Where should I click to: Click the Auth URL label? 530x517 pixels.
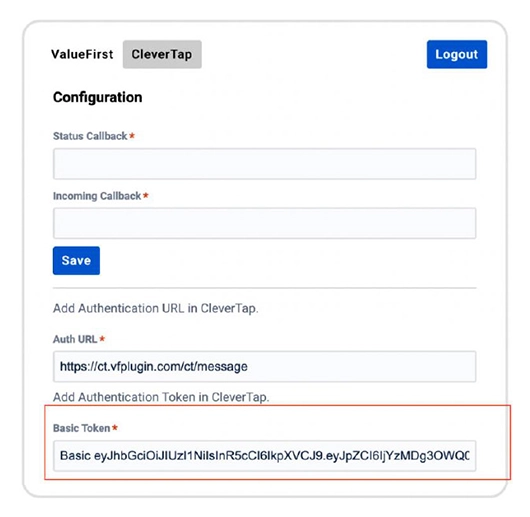coord(75,339)
